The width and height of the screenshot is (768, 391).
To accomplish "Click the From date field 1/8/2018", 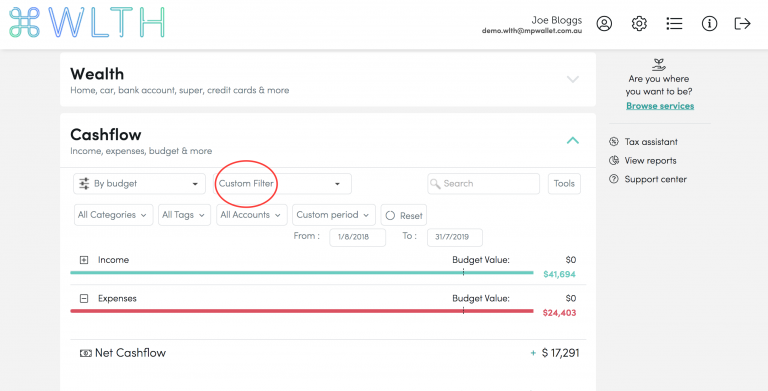I will click(358, 237).
